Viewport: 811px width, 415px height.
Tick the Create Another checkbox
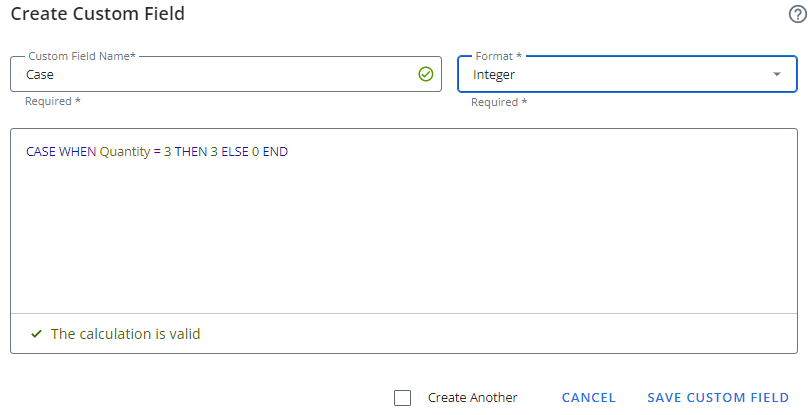(x=403, y=397)
